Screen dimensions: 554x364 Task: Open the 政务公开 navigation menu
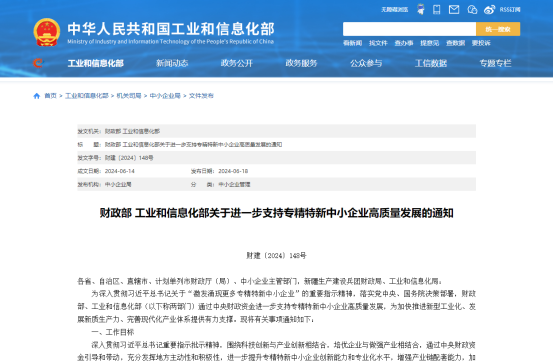(x=237, y=63)
